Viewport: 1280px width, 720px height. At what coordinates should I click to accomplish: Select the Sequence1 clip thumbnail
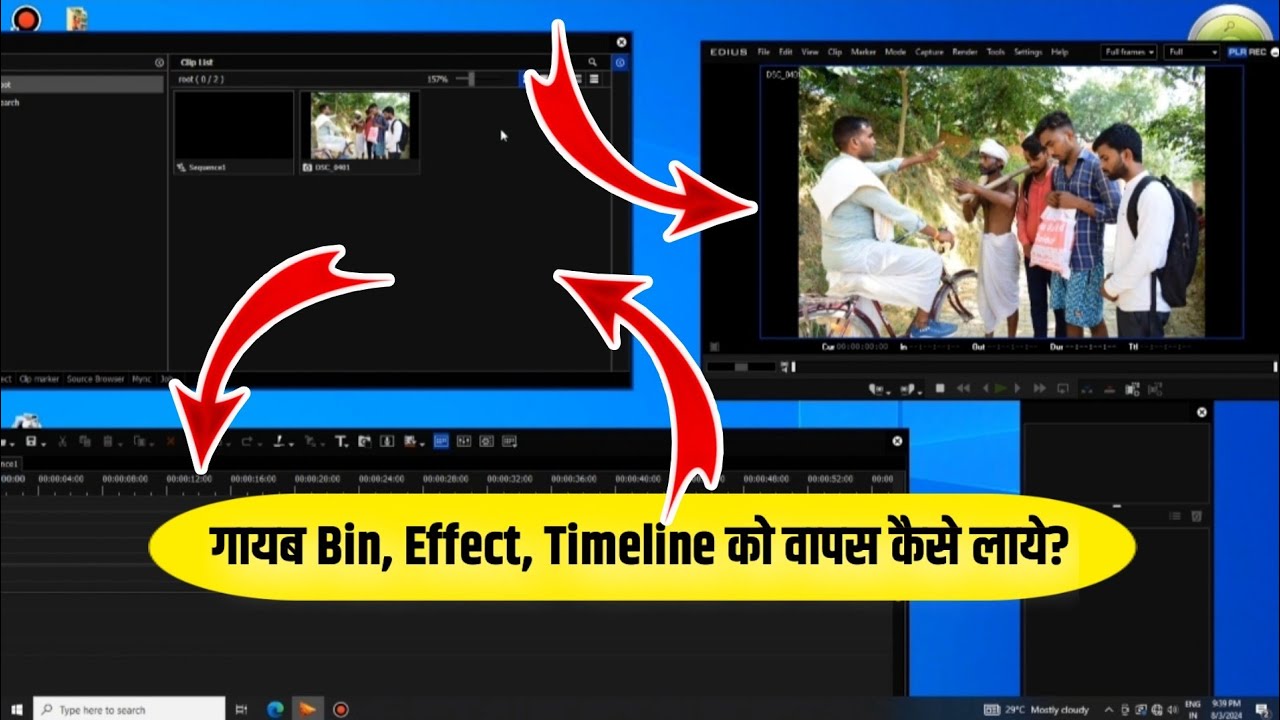tap(234, 125)
